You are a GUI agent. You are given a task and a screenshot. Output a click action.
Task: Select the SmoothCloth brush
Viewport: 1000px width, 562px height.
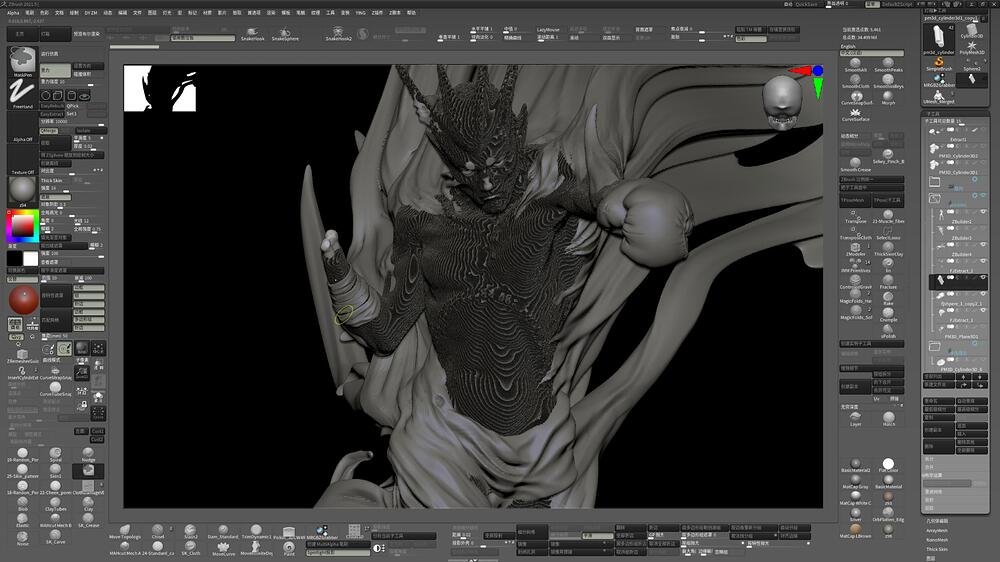(x=855, y=81)
